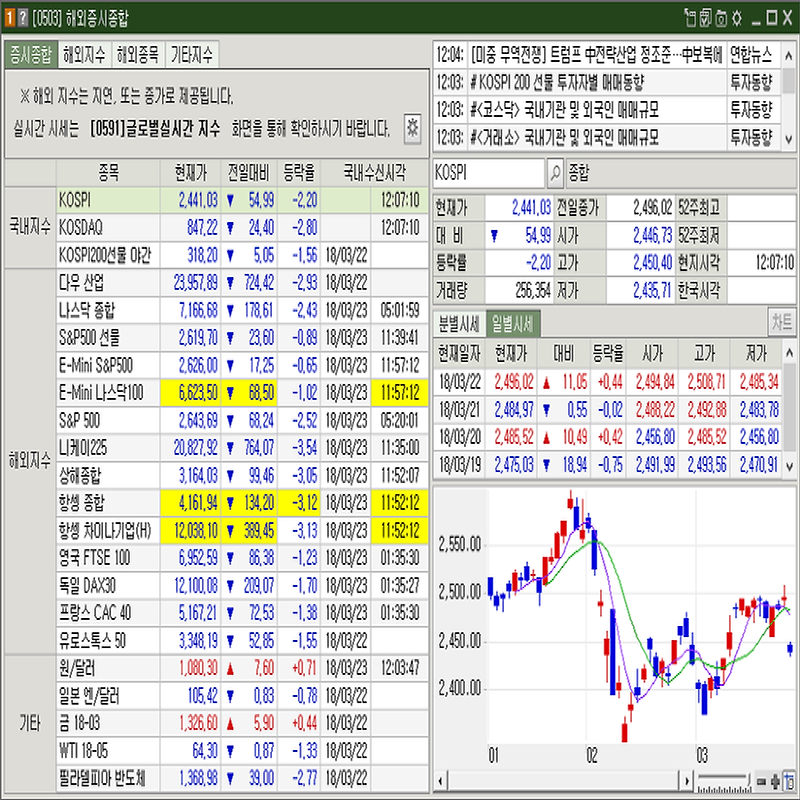Click the orange number 1 icon in title bar

pyautogui.click(x=9, y=17)
